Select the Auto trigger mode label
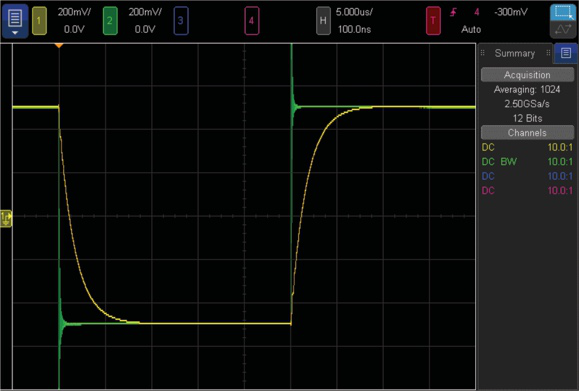 click(x=471, y=30)
